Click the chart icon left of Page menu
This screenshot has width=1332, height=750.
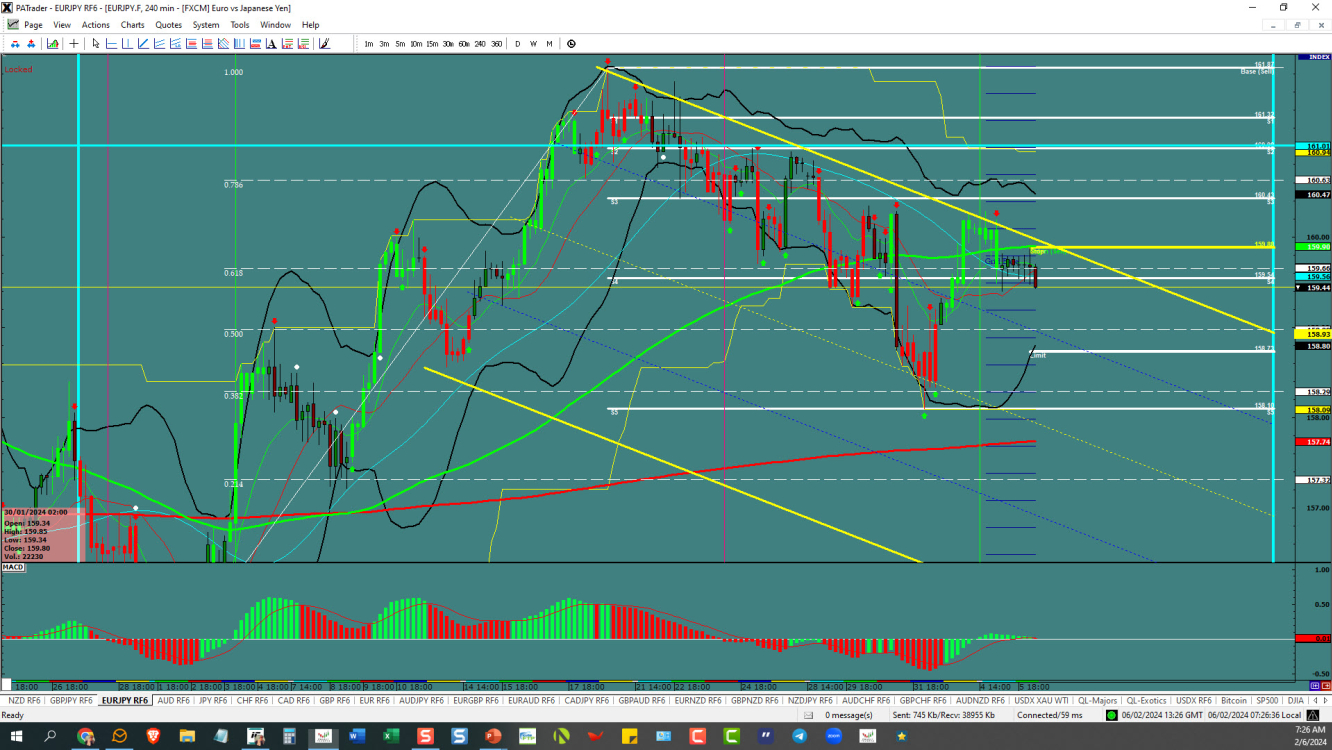click(x=12, y=25)
